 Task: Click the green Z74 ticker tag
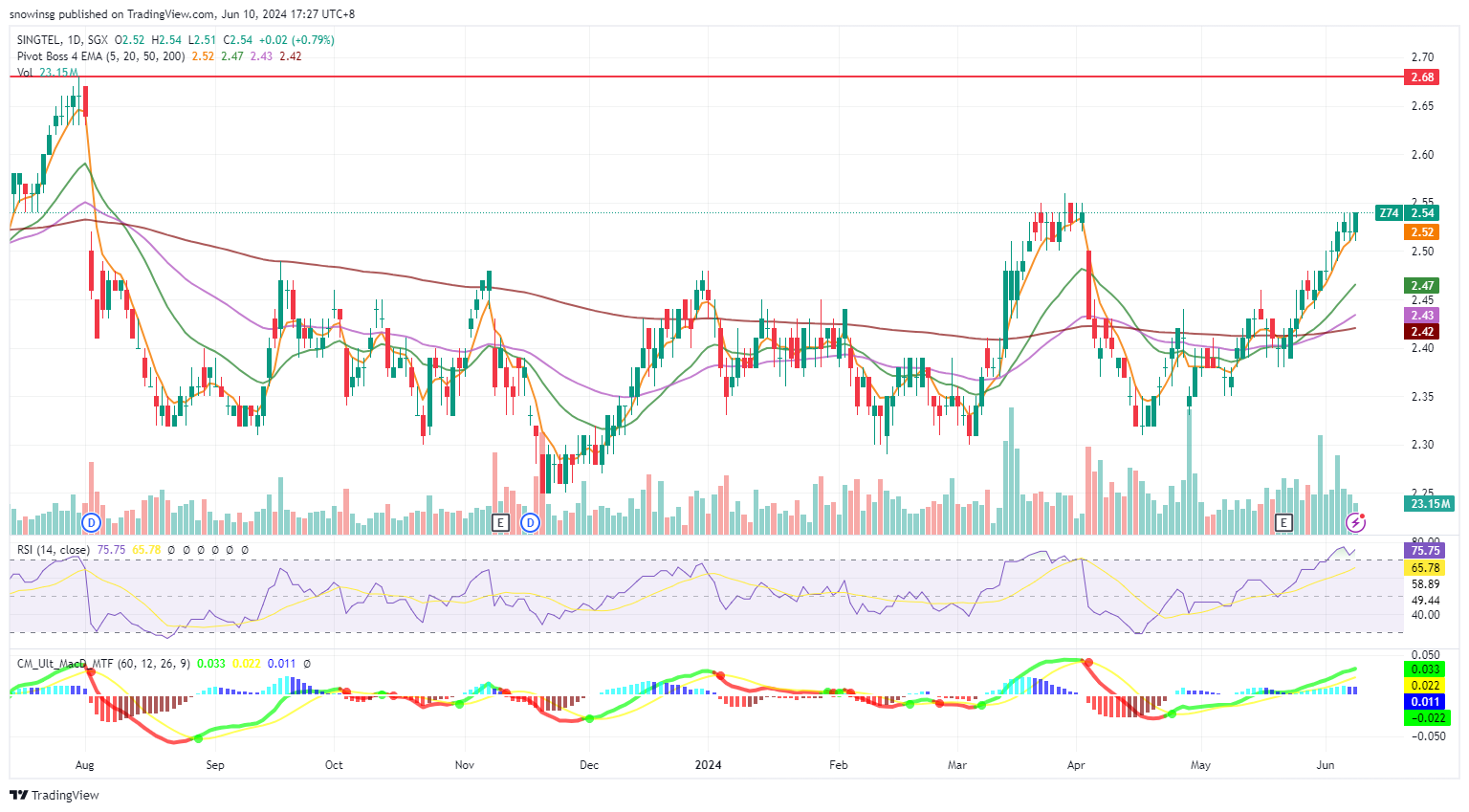pyautogui.click(x=1389, y=213)
